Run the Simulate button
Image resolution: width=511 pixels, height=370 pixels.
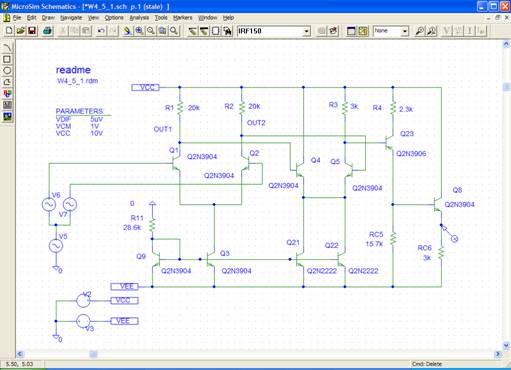tap(363, 31)
